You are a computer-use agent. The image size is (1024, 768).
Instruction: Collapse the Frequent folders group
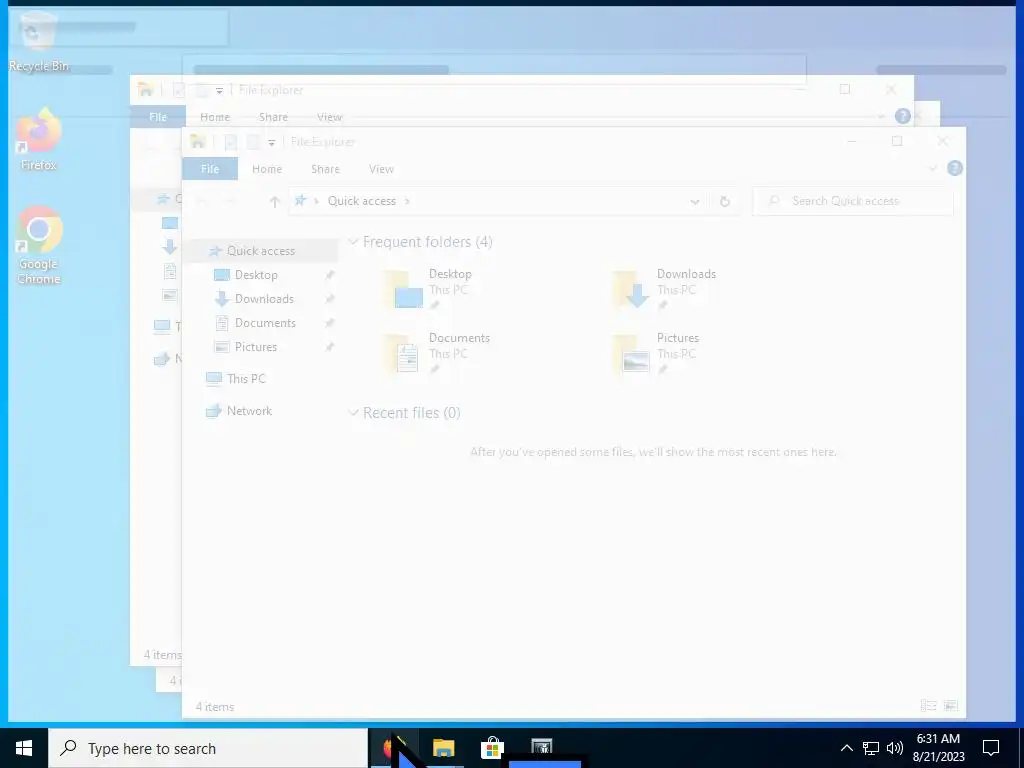[x=353, y=242]
